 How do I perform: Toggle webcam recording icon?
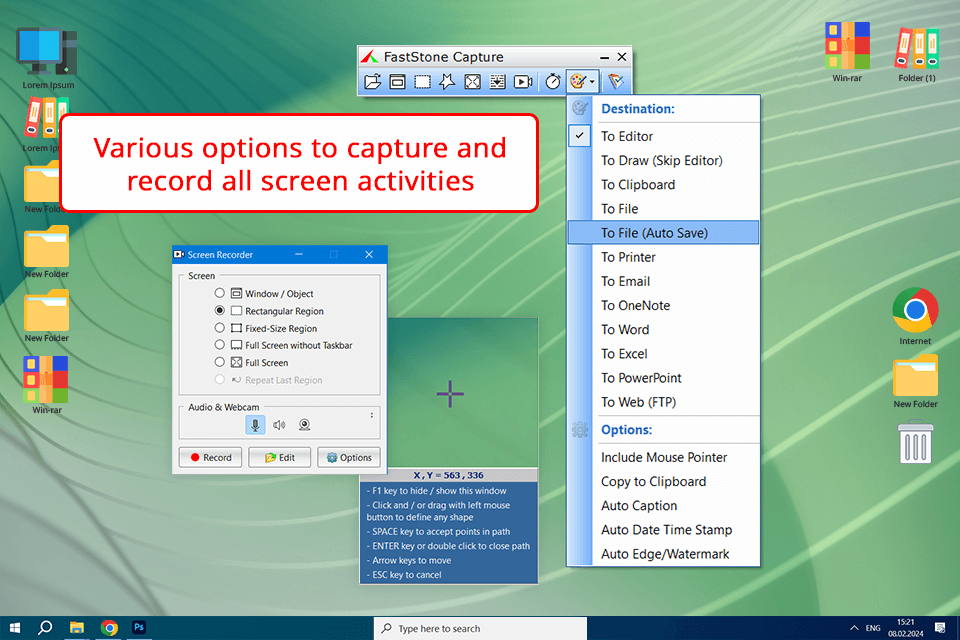point(304,424)
